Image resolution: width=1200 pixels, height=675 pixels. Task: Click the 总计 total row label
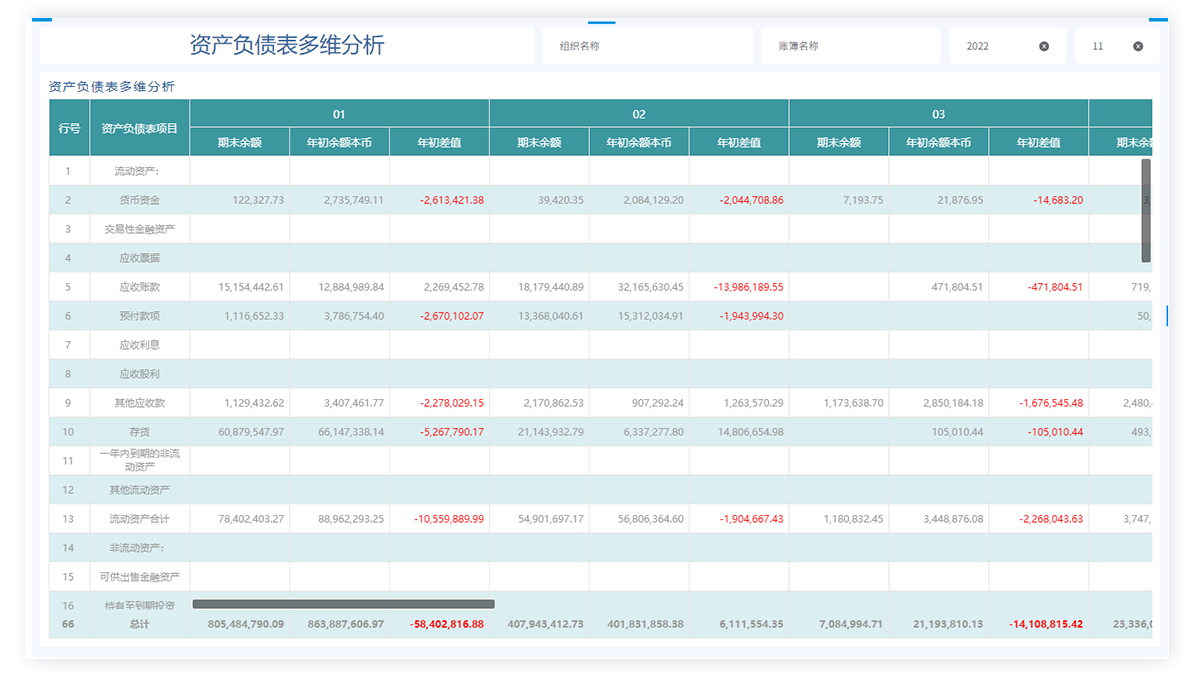pyautogui.click(x=139, y=624)
